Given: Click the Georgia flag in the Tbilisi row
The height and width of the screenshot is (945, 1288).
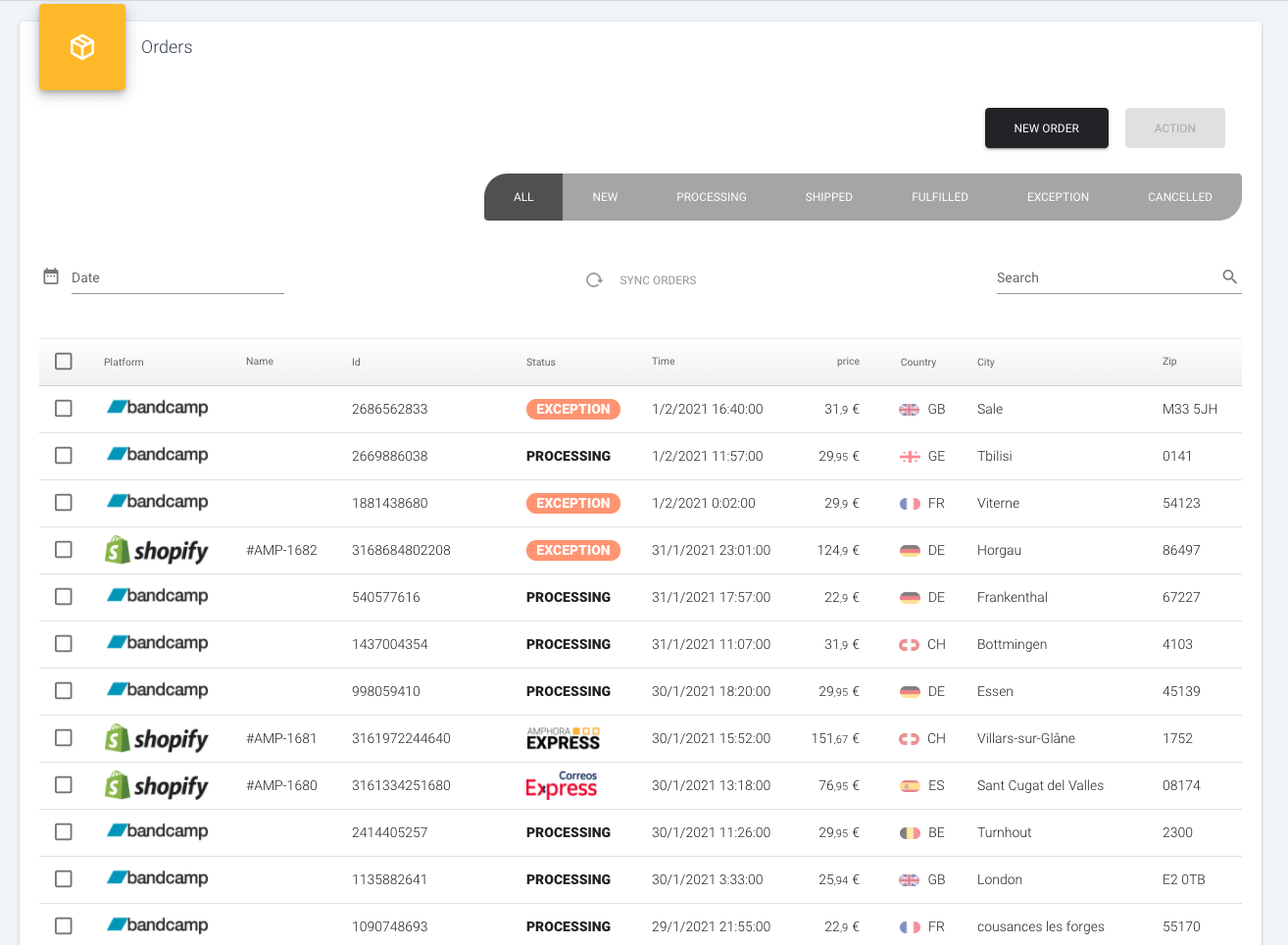Looking at the screenshot, I should [910, 457].
